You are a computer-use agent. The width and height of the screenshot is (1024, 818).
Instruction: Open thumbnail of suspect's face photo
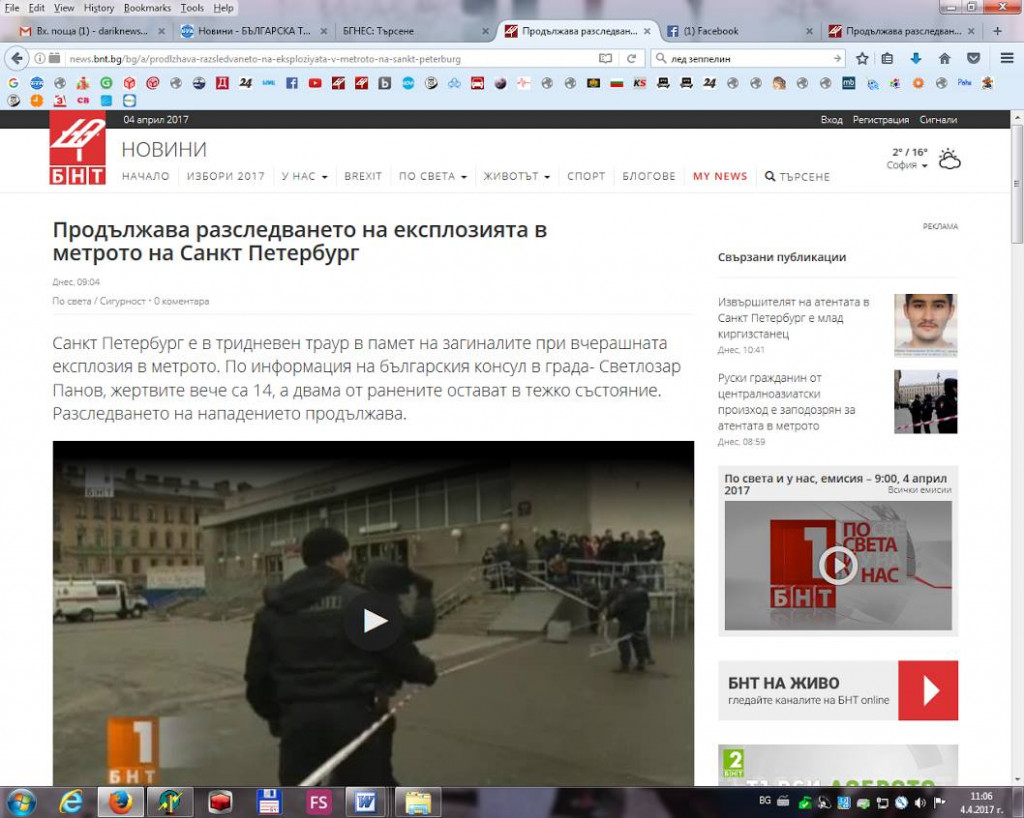click(925, 325)
